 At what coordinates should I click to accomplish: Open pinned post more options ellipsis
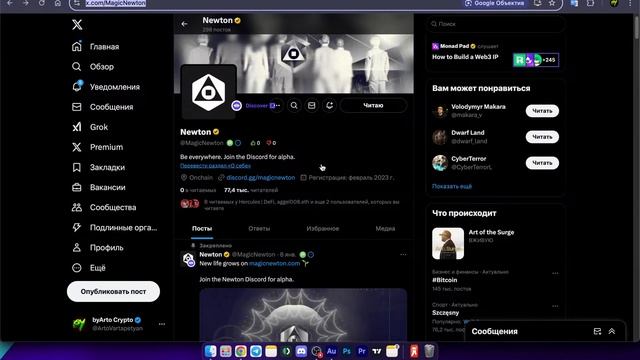coord(403,255)
